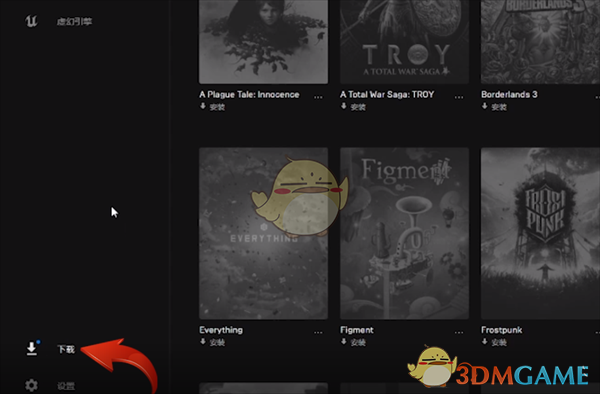The image size is (600, 394).
Task: Expand three-dot menu for Figment
Action: pyautogui.click(x=459, y=332)
